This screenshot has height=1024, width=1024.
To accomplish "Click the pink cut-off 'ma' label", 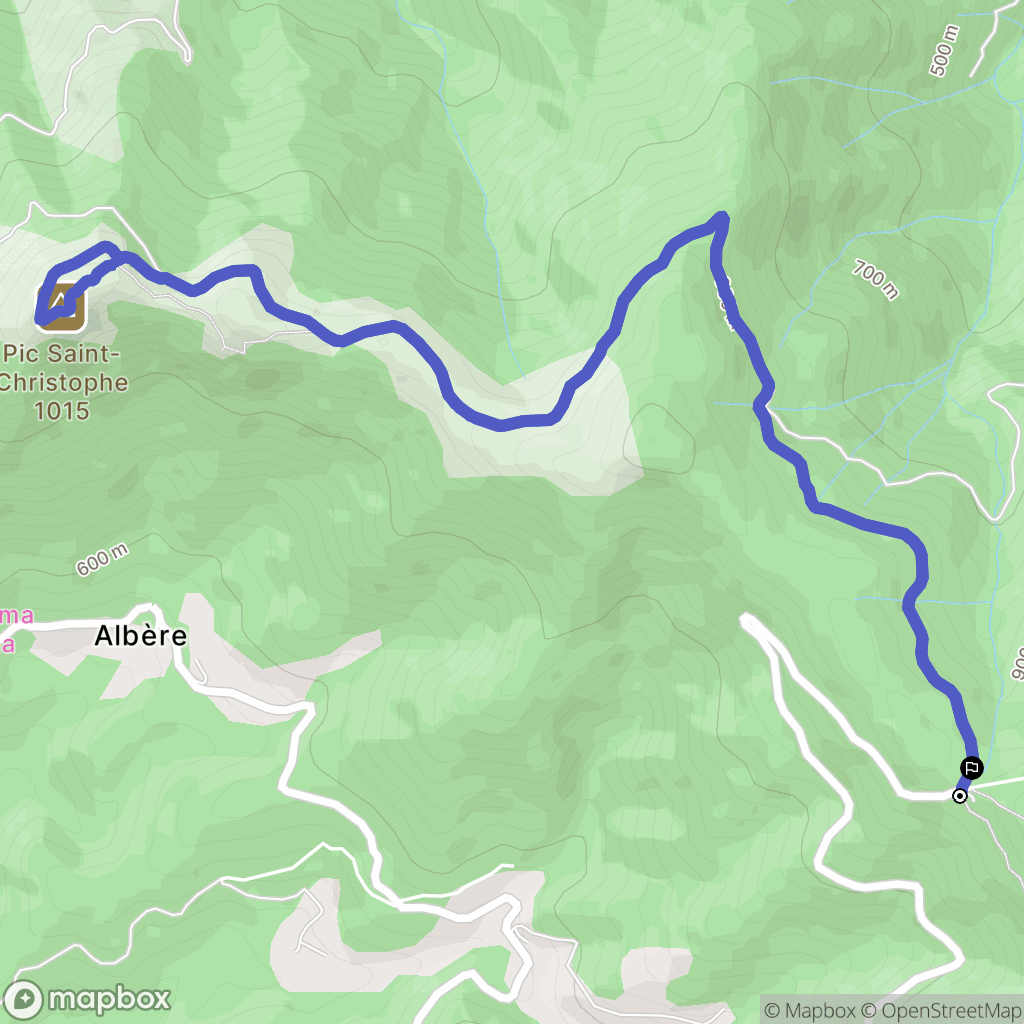I will coord(16,615).
